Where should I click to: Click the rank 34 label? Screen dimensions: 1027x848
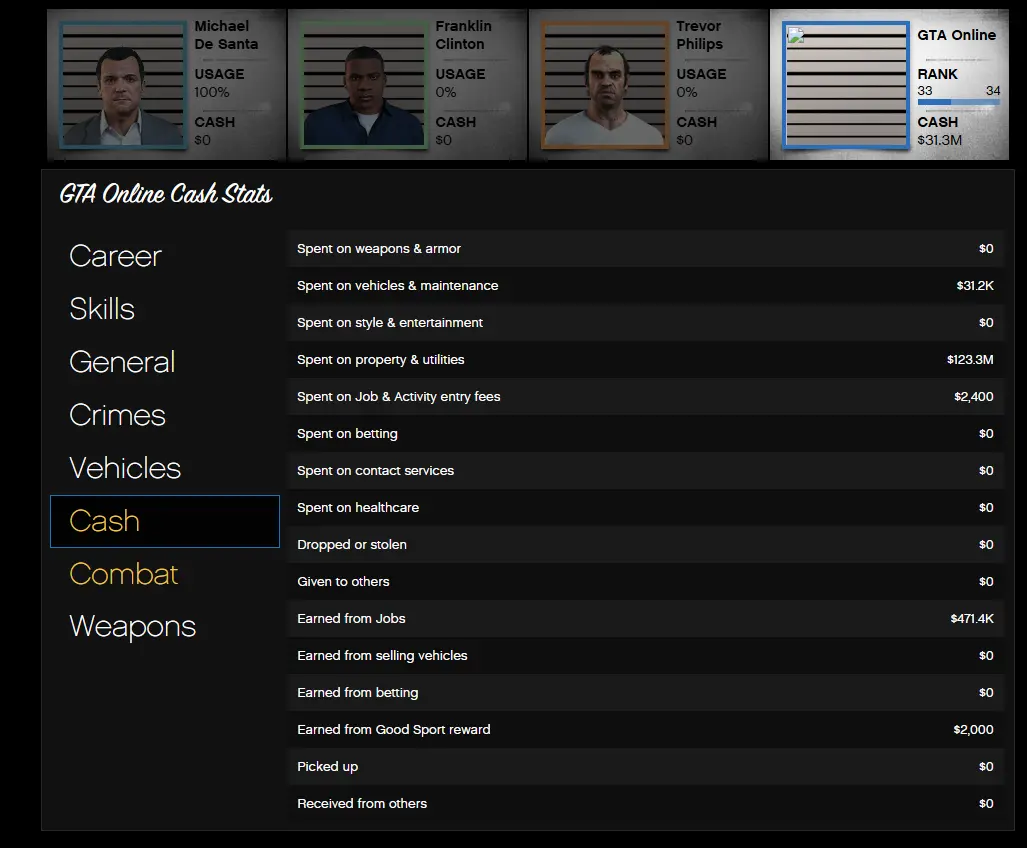993,91
